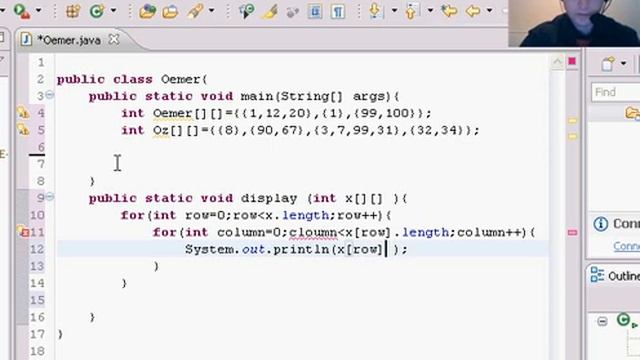Click the println call on line 12
Screen dimensions: 640x360
301,249
